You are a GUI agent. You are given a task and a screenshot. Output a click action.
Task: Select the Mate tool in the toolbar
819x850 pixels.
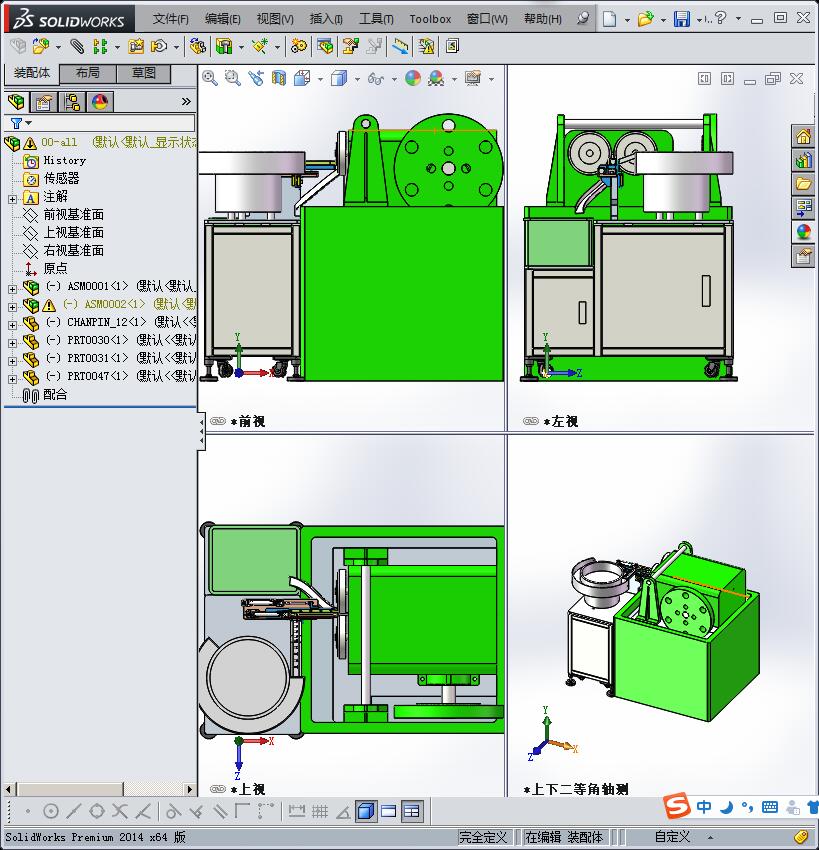(76, 45)
